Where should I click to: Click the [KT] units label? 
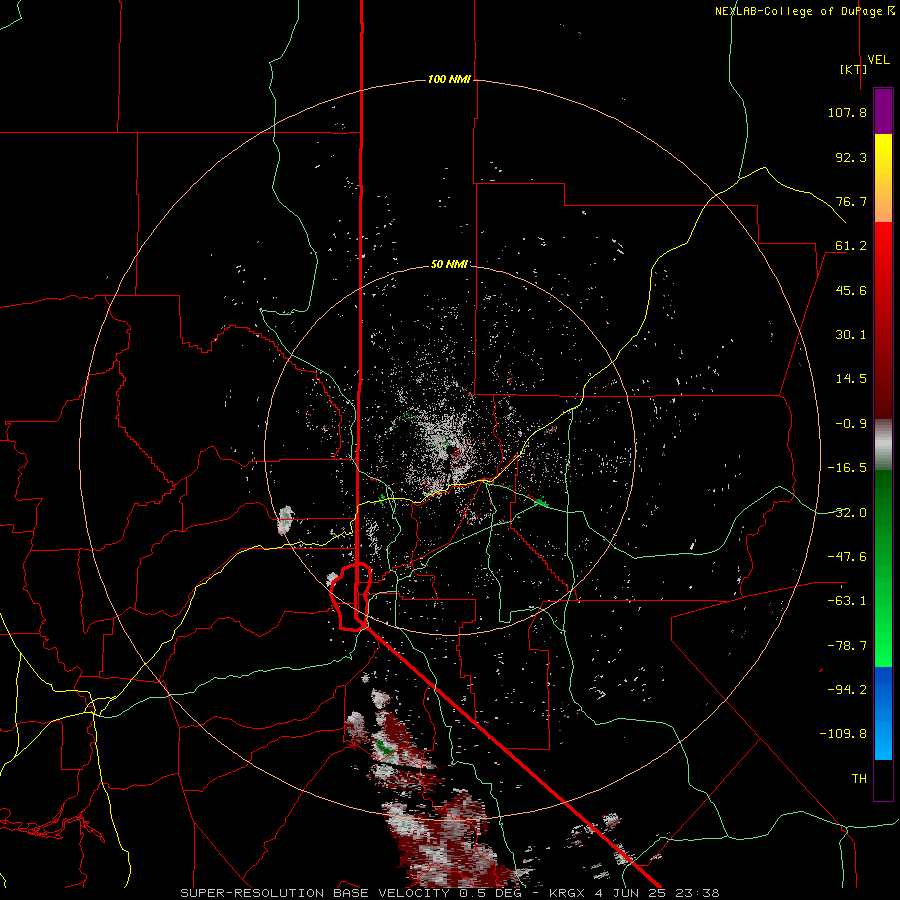(853, 69)
